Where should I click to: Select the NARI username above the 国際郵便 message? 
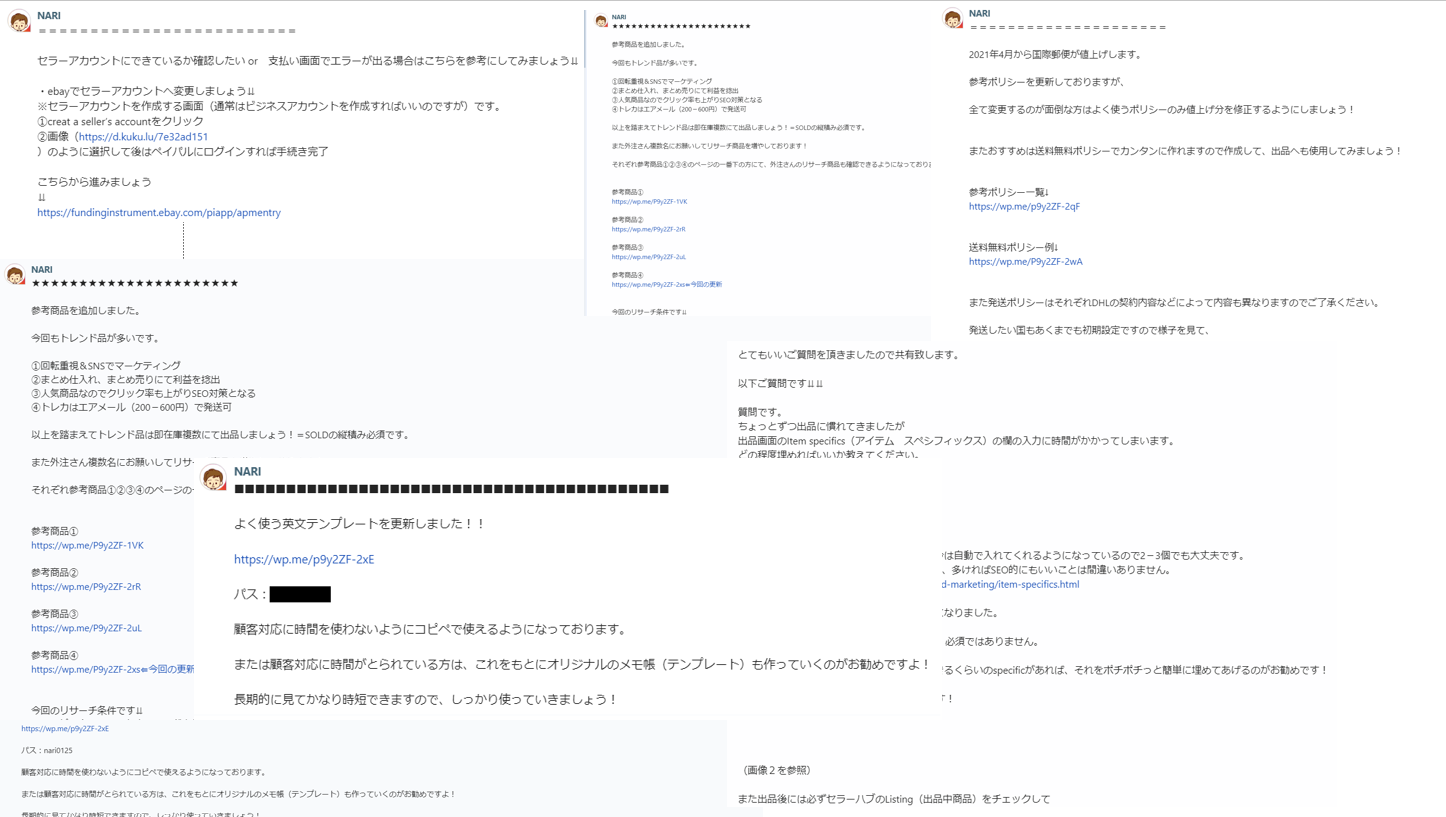980,13
